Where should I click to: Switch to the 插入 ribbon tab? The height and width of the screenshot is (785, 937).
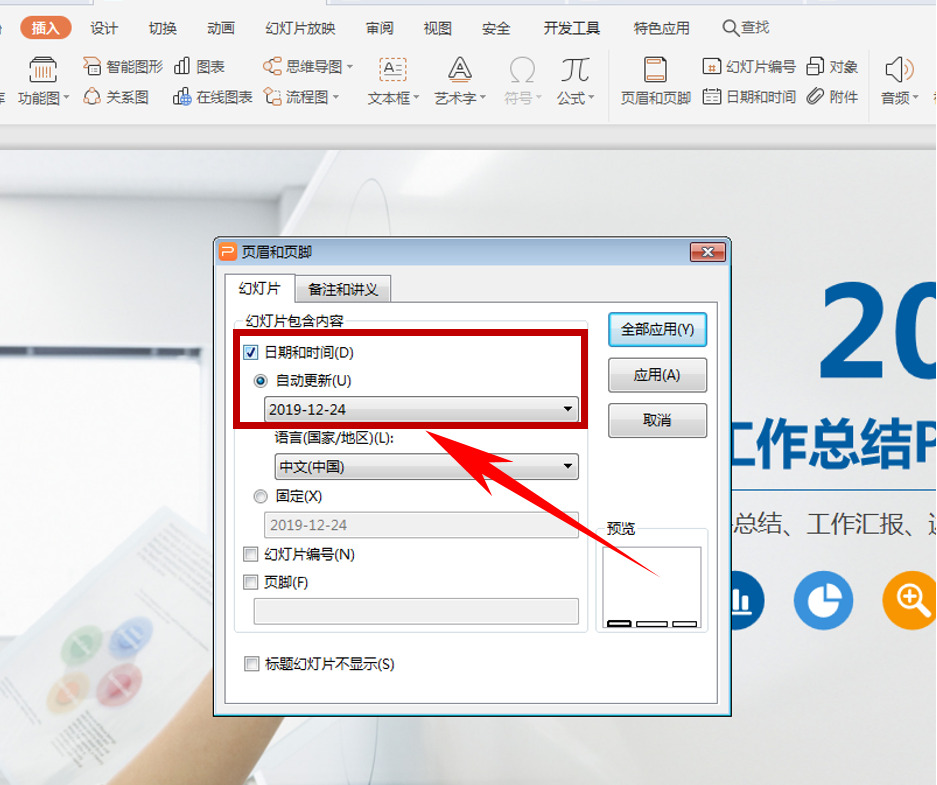pyautogui.click(x=45, y=27)
